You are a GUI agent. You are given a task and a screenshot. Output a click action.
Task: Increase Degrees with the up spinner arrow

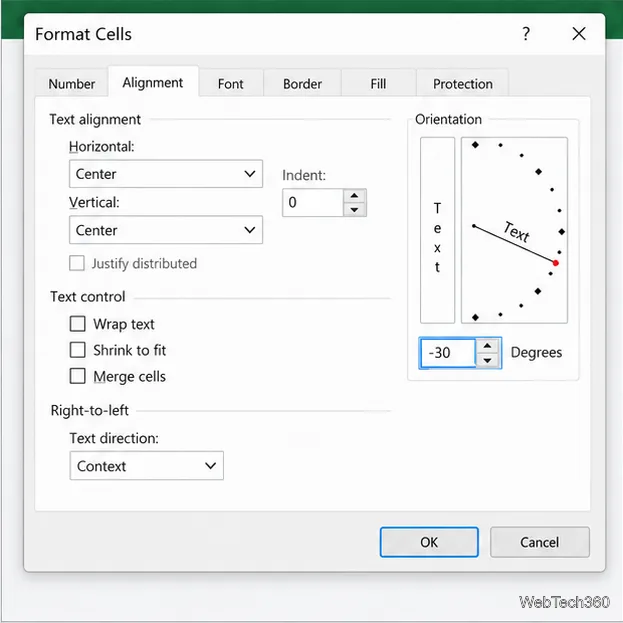(488, 346)
